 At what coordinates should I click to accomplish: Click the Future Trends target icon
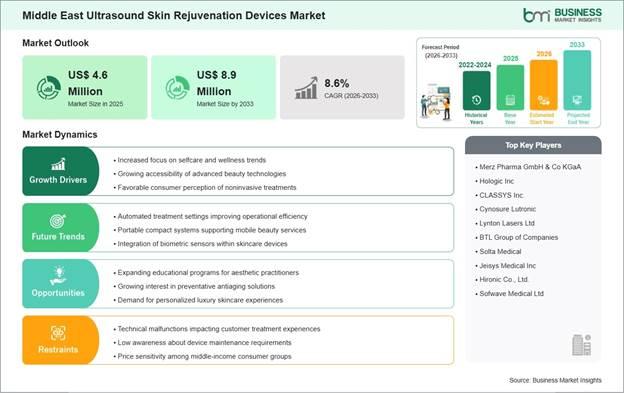point(58,221)
